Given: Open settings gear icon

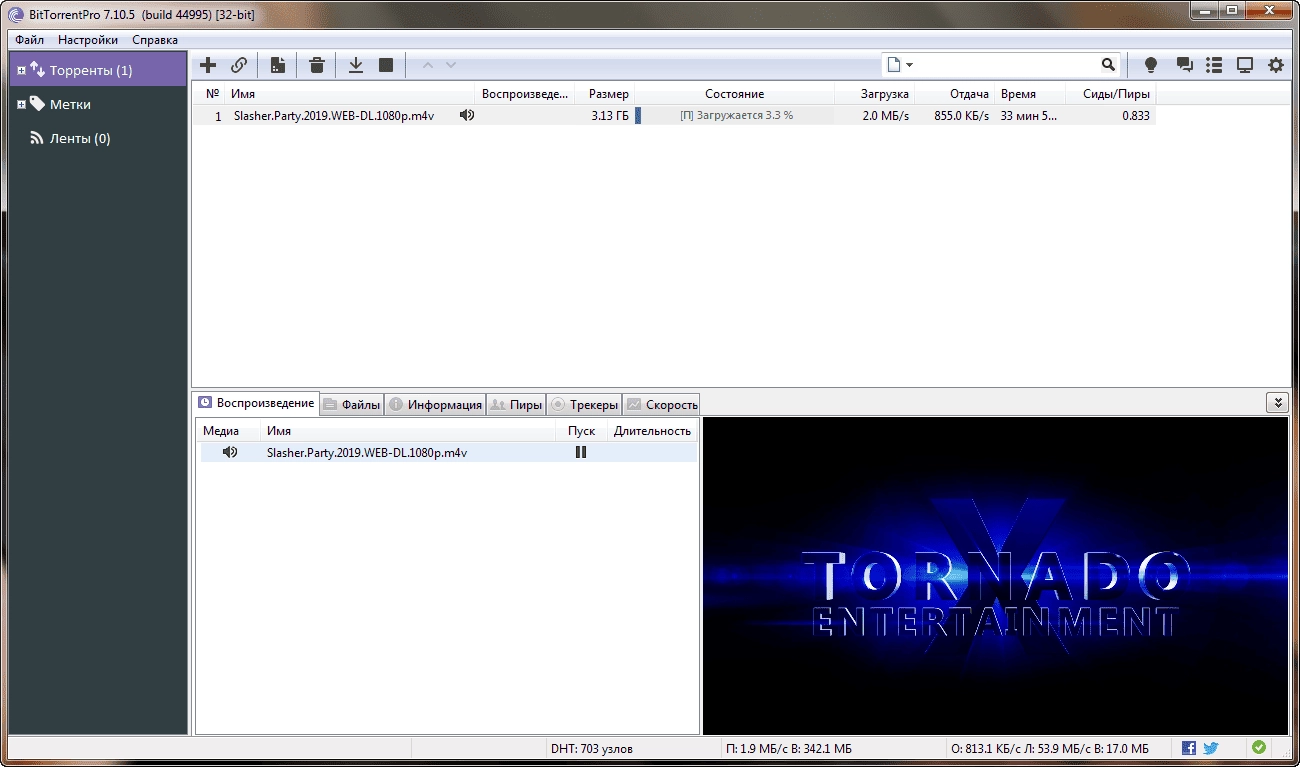Looking at the screenshot, I should point(1276,65).
